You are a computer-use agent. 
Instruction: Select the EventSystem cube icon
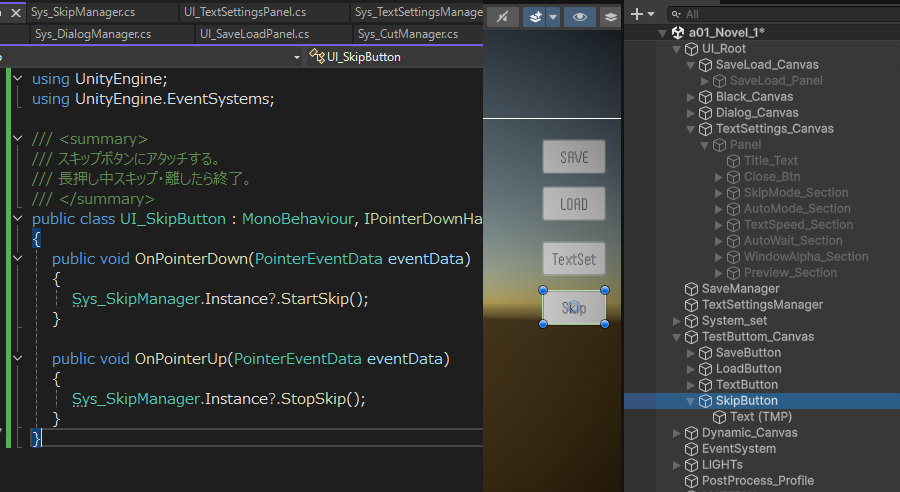[691, 449]
